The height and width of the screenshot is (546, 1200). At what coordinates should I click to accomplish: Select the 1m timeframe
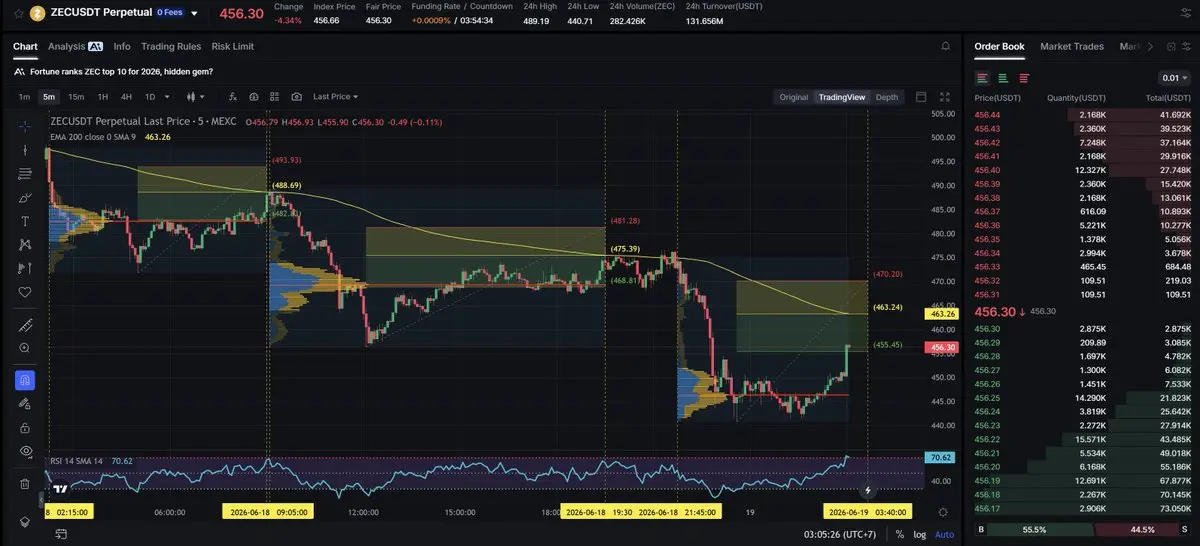pos(24,97)
